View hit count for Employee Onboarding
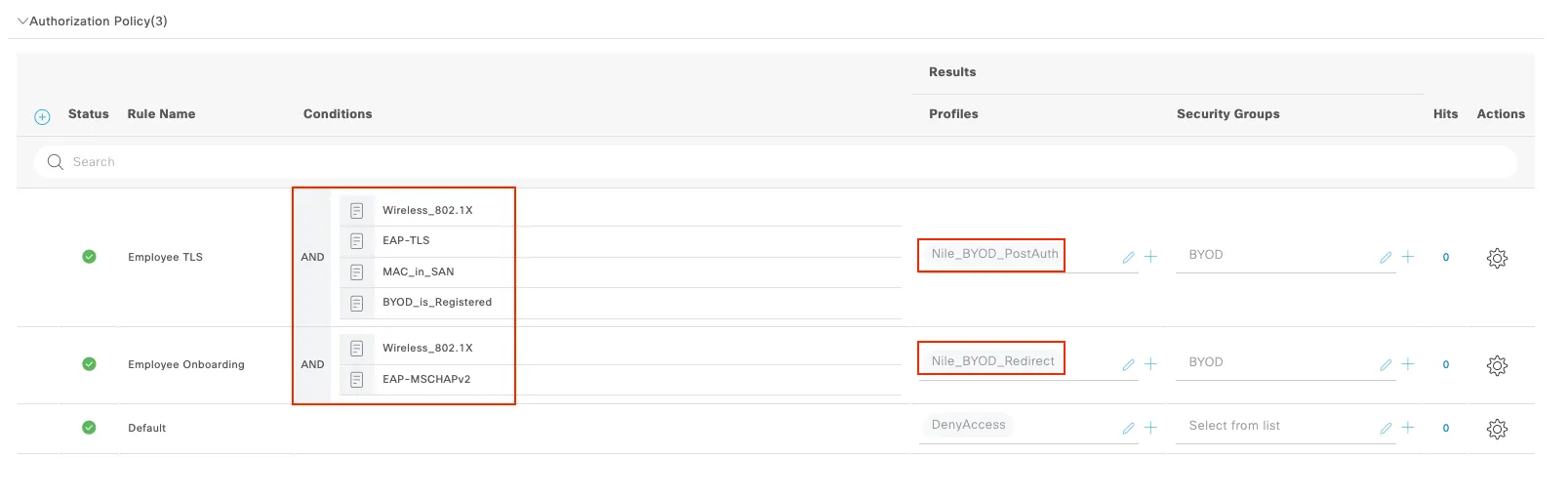Image resolution: width=1568 pixels, height=500 pixels. pyautogui.click(x=1446, y=365)
